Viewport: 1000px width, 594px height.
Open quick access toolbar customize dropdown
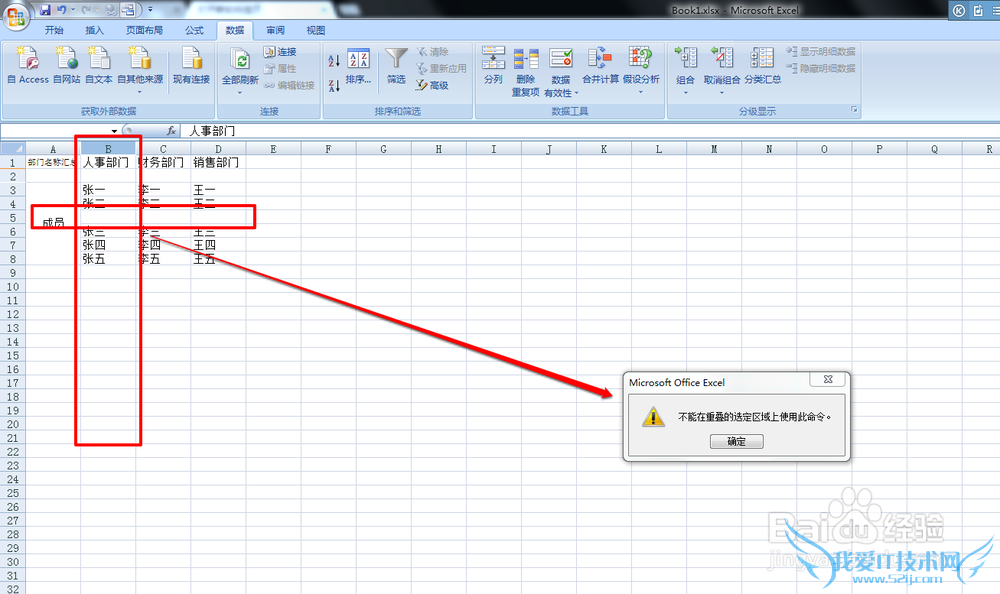[x=151, y=10]
